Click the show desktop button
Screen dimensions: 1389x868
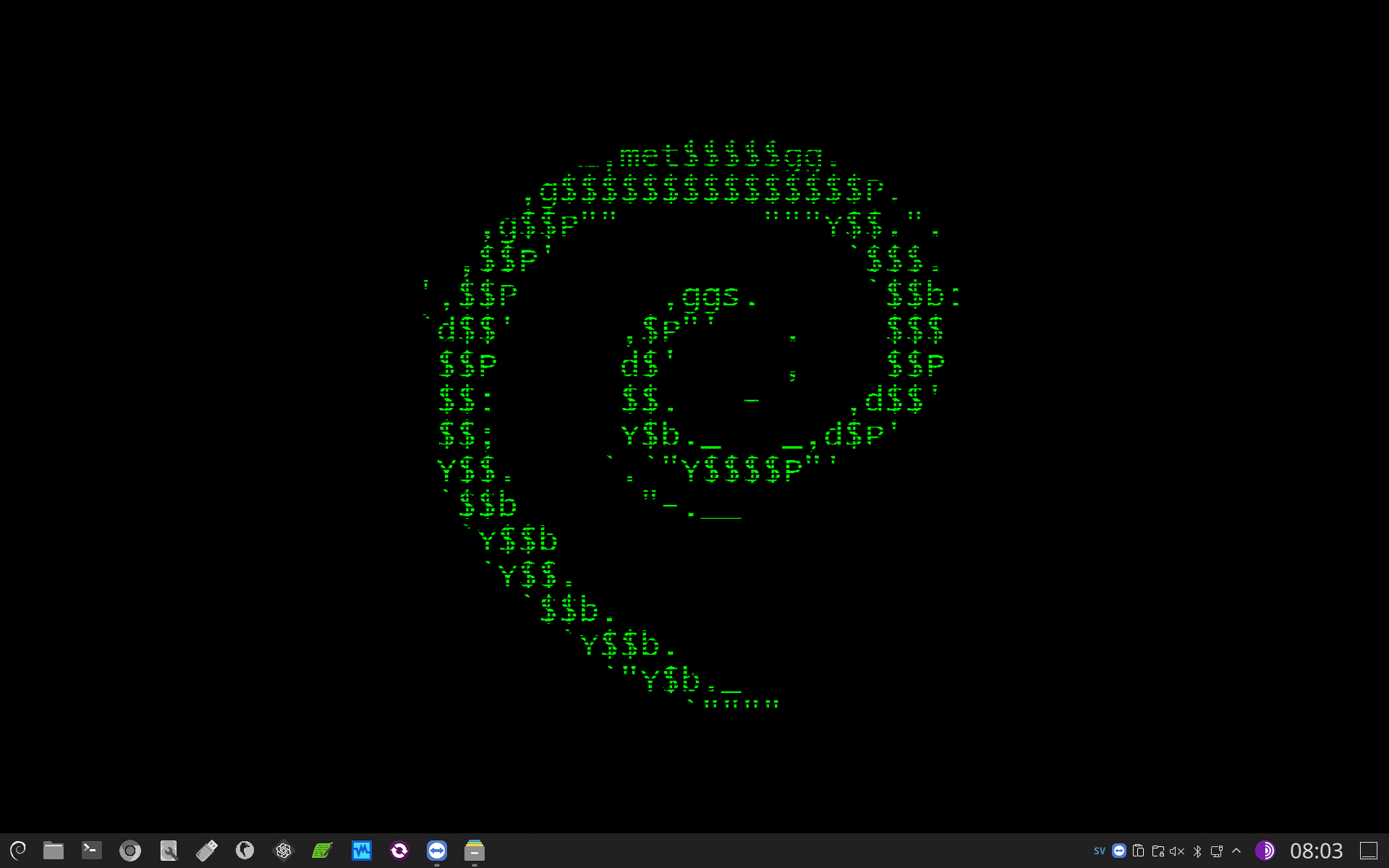(1369, 851)
